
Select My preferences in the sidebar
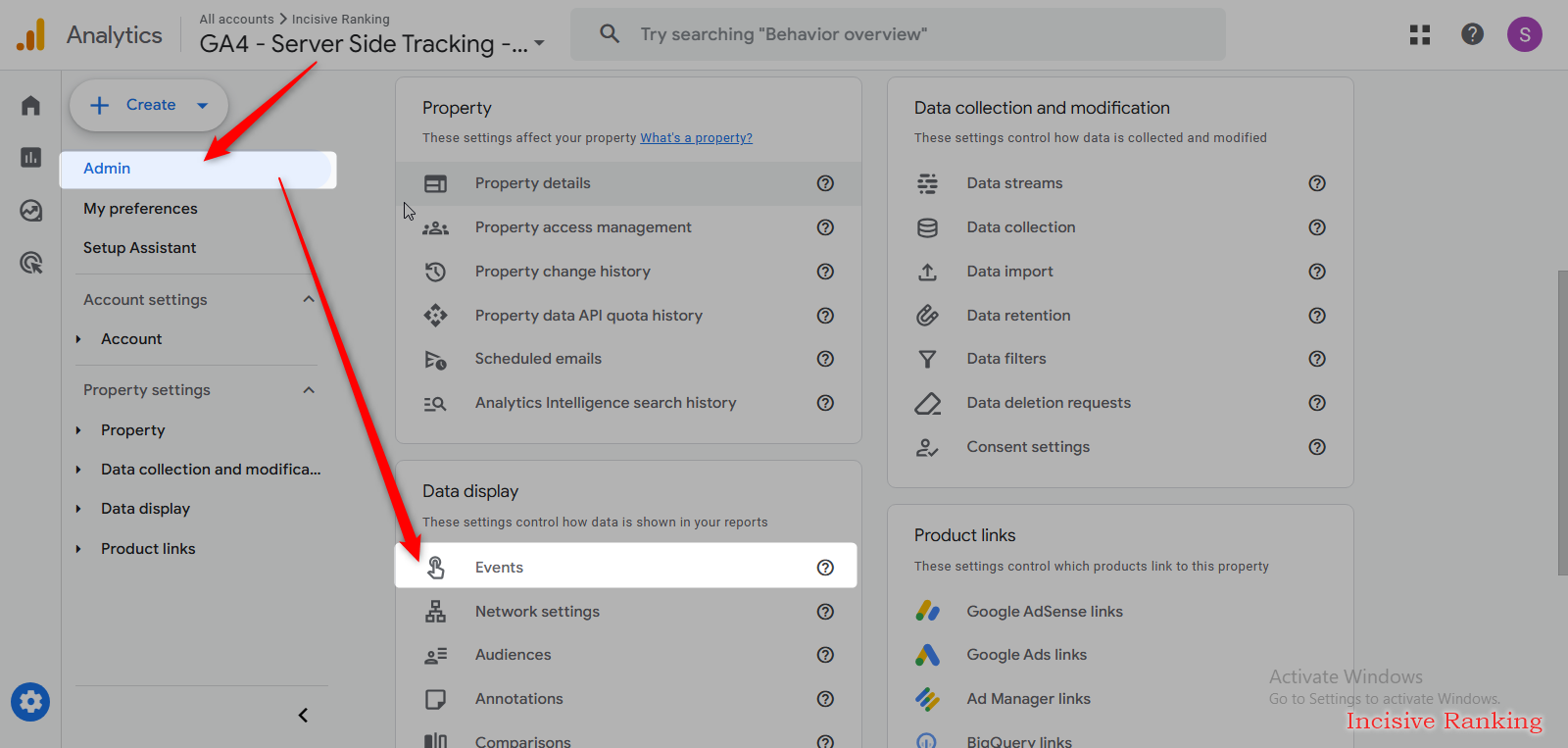140,209
